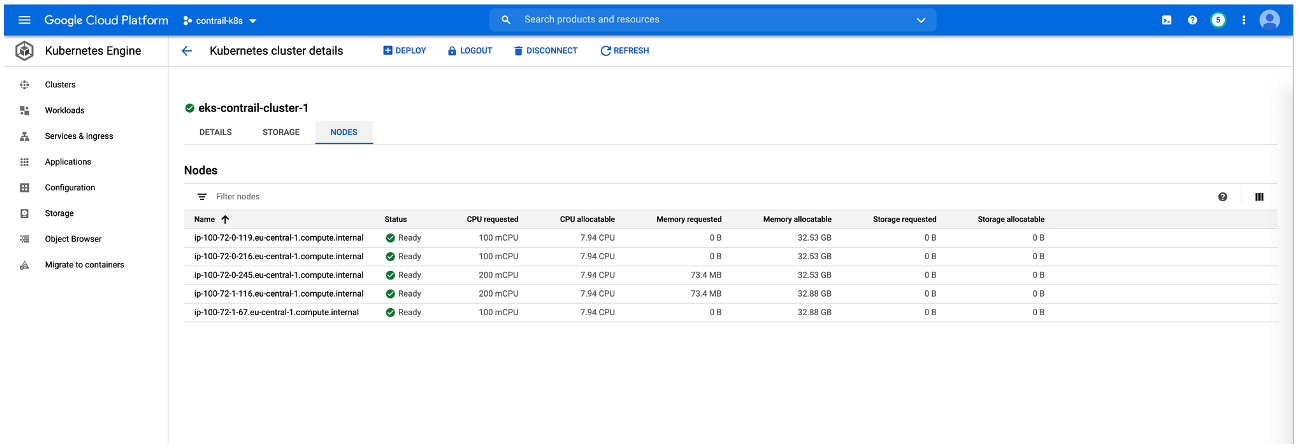Click the user account avatar
Screen dimensions: 1300x448
coord(1270,20)
